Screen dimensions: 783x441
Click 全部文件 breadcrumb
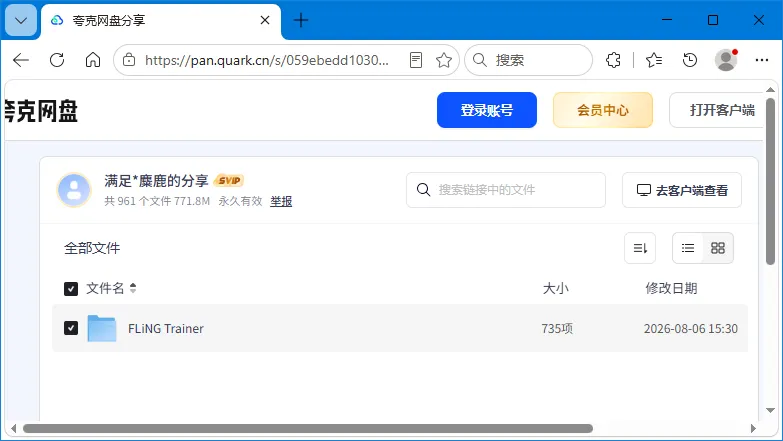point(92,248)
